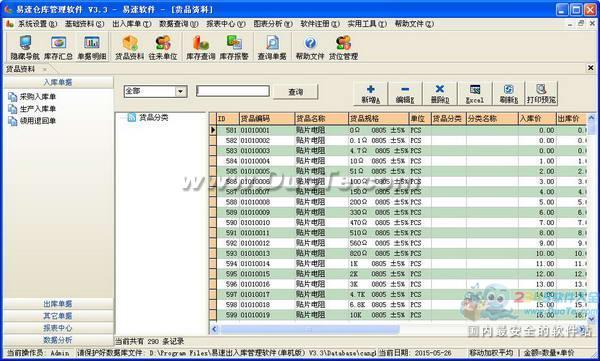Expand the 出库单据 sidebar section
Screen dimensions: 600x361
pos(58,304)
